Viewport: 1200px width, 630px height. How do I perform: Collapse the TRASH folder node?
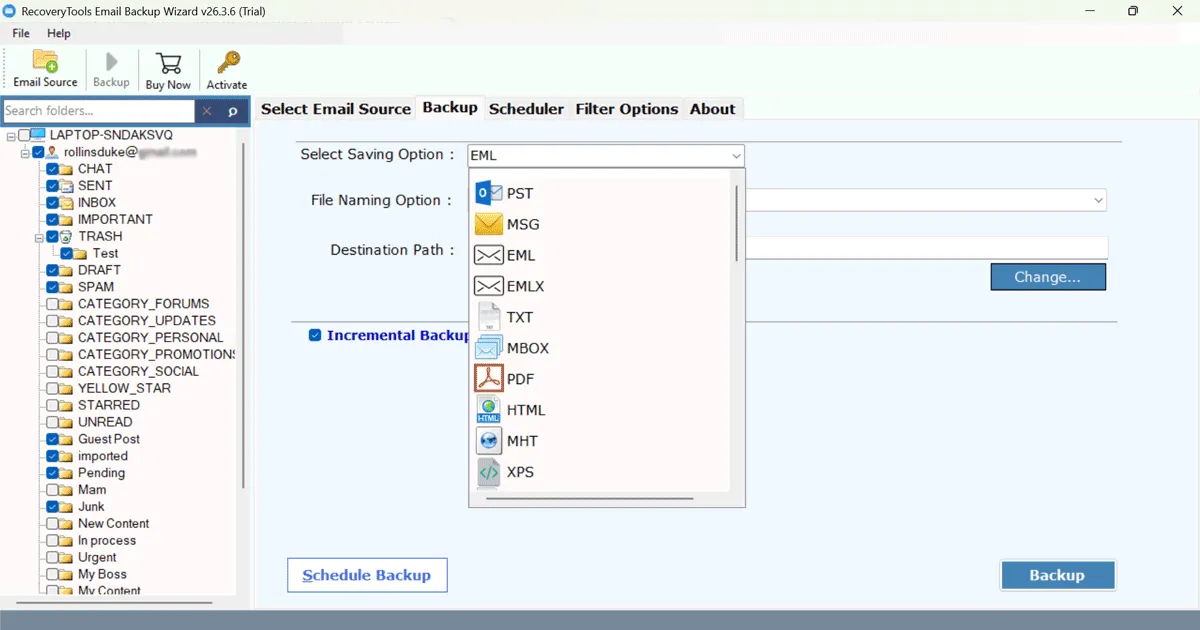38,237
